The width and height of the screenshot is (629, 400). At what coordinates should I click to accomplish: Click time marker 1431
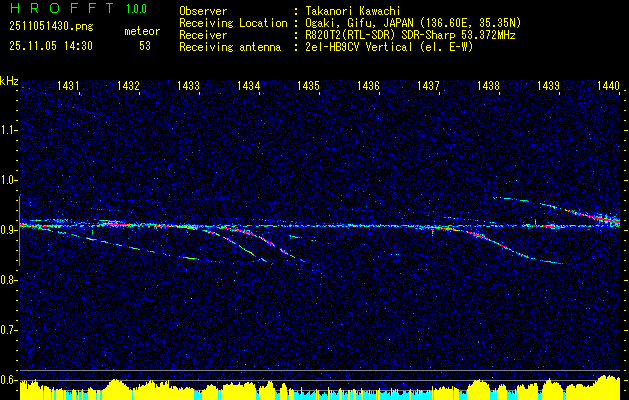coord(68,85)
